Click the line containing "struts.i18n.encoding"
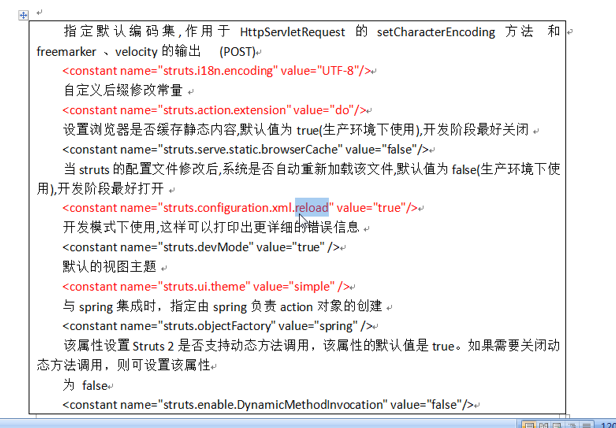616x428 pixels. 216,71
